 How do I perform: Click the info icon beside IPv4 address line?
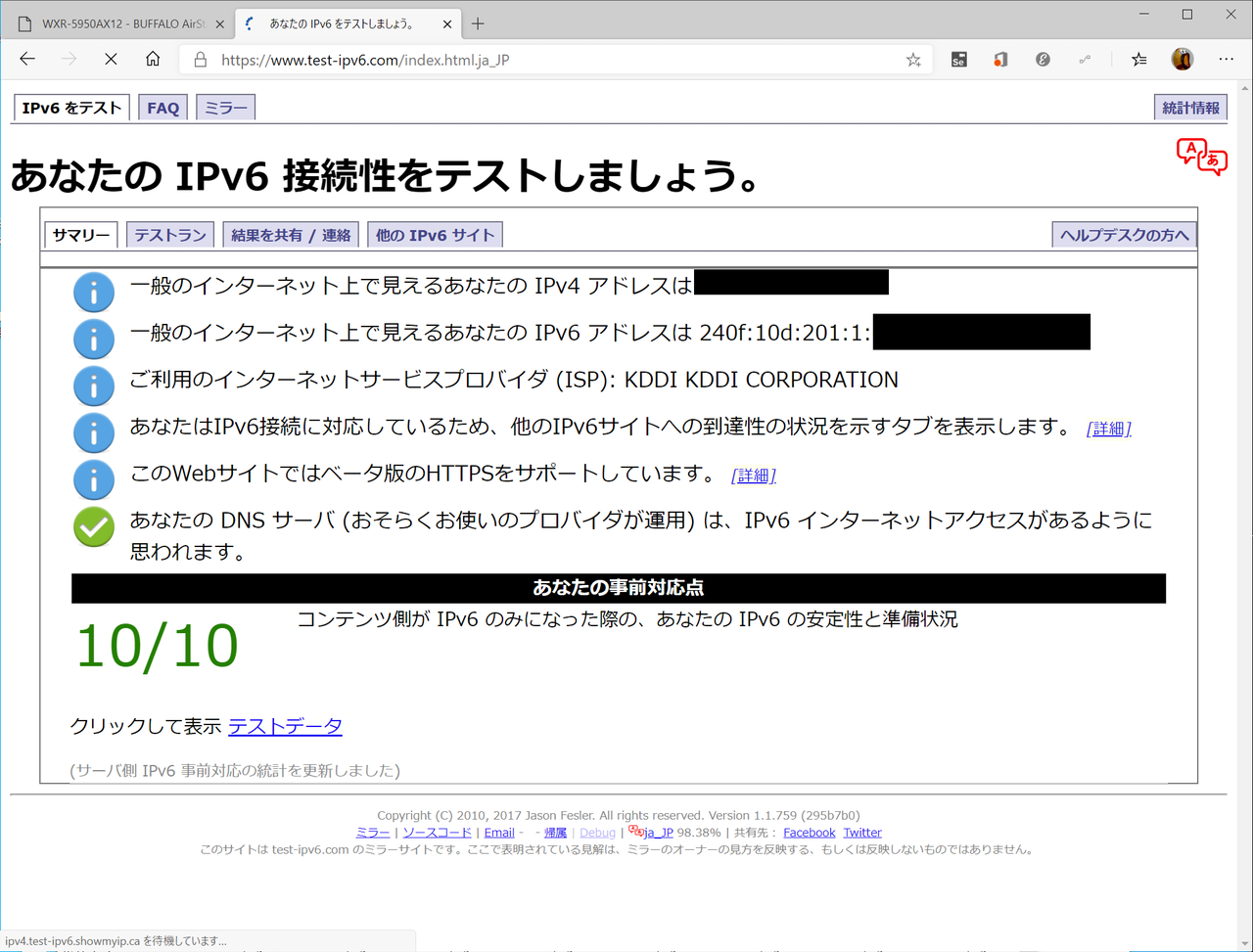(94, 292)
